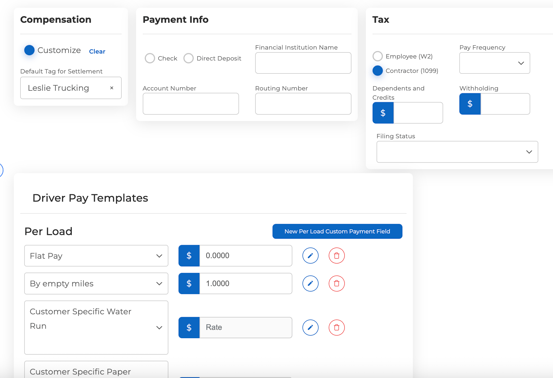Open the Pay Frequency dropdown
The height and width of the screenshot is (378, 553).
click(494, 63)
